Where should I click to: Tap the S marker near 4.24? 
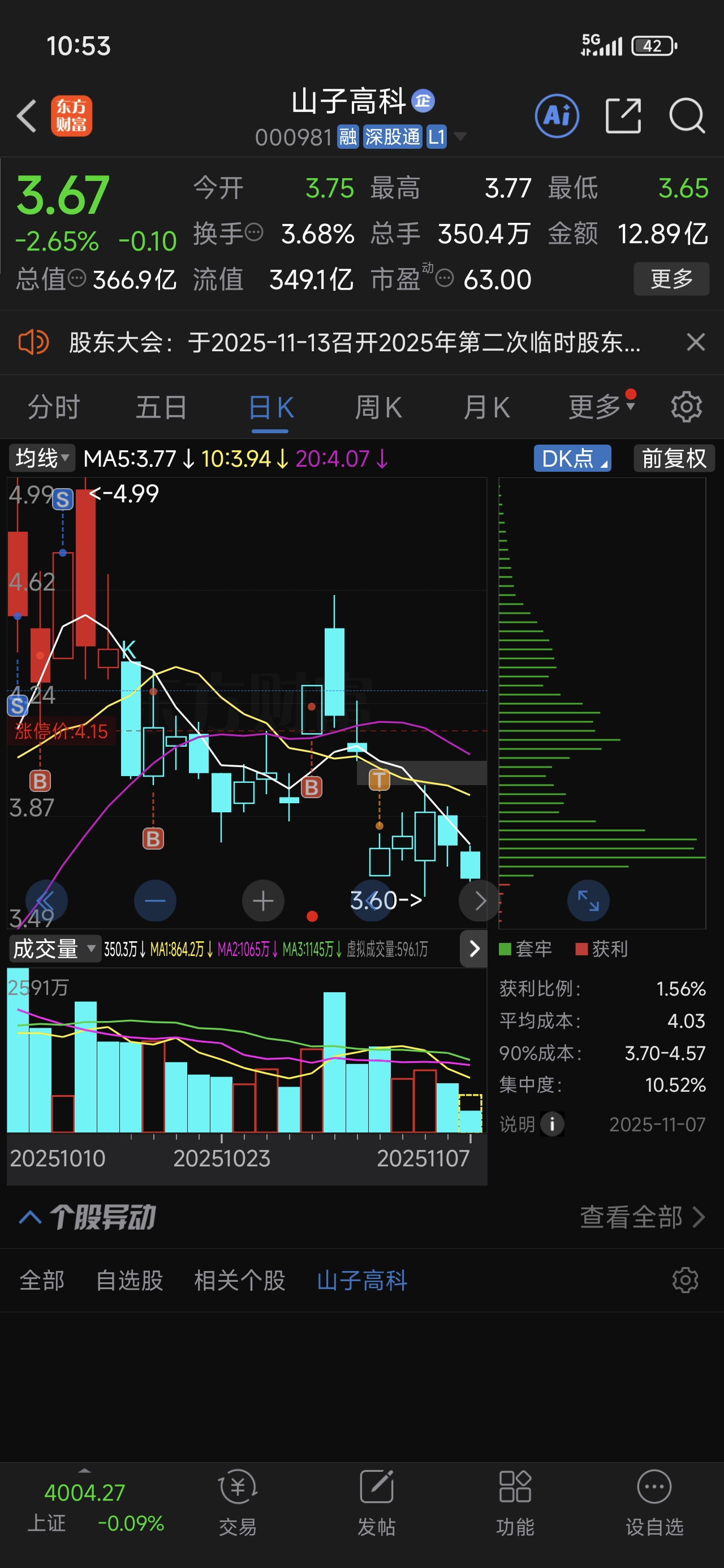17,706
